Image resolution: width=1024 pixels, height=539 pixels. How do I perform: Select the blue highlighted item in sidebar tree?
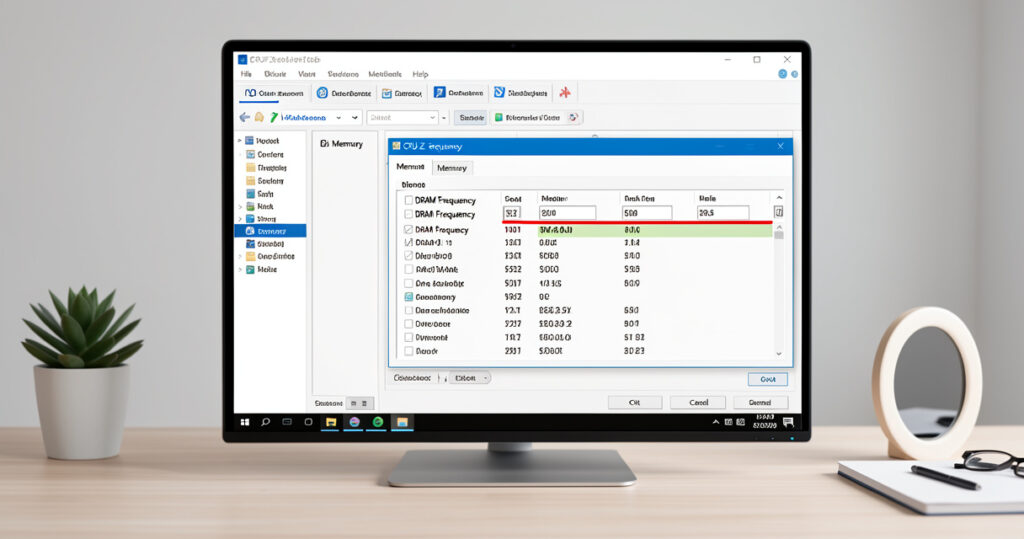click(x=270, y=231)
